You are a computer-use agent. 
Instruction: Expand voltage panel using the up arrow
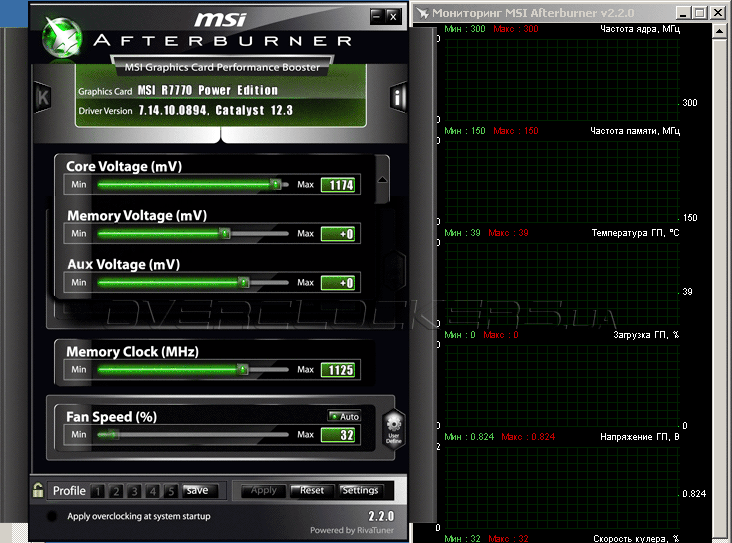click(x=381, y=182)
